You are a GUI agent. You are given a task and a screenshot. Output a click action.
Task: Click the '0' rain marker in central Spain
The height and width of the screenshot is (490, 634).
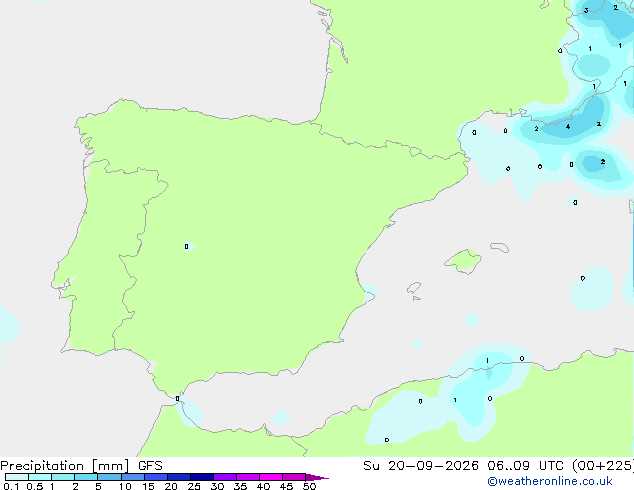[x=186, y=246]
